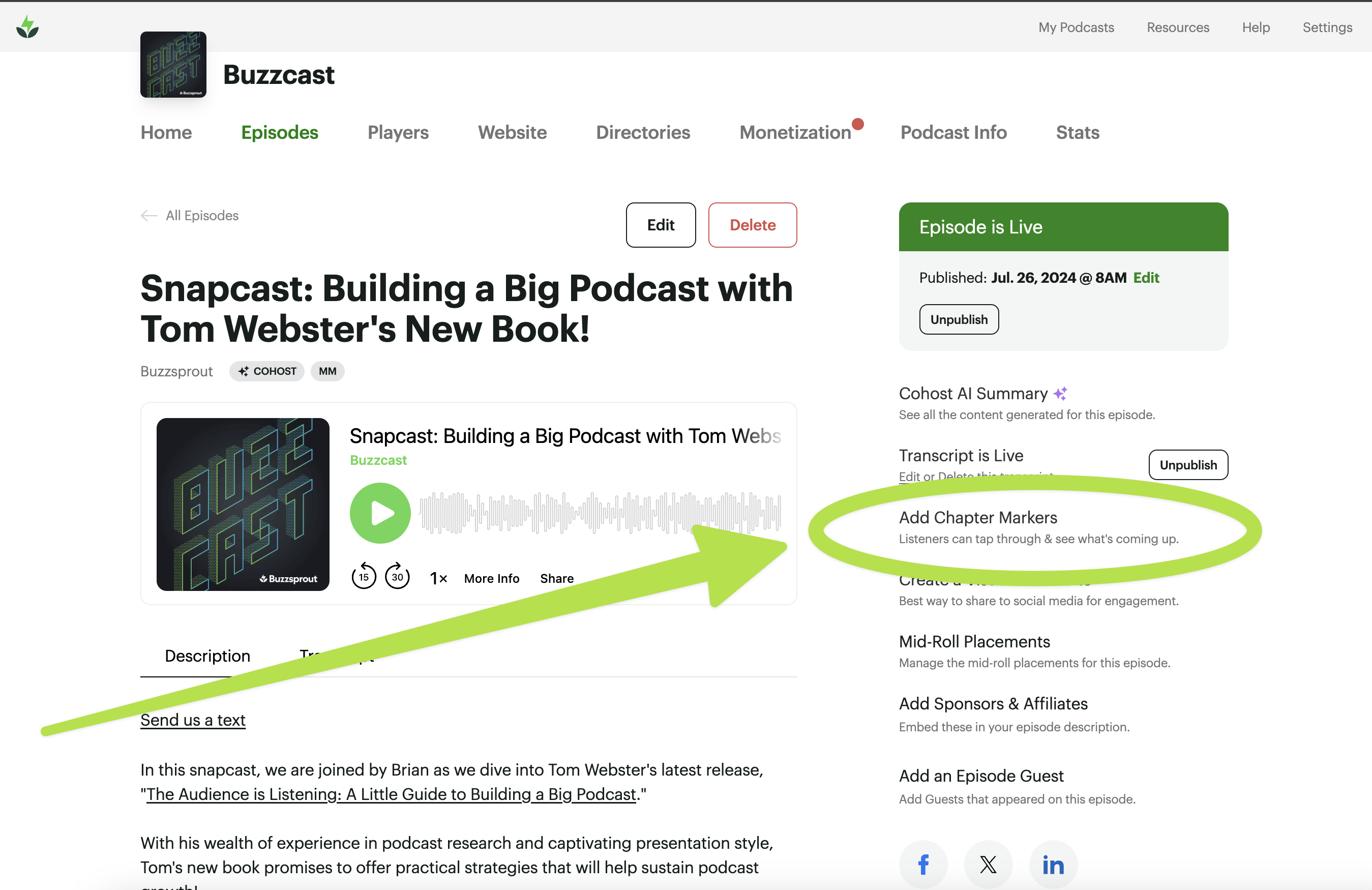The height and width of the screenshot is (890, 1372).
Task: Click the Buzzsprout logo icon
Action: click(x=27, y=27)
